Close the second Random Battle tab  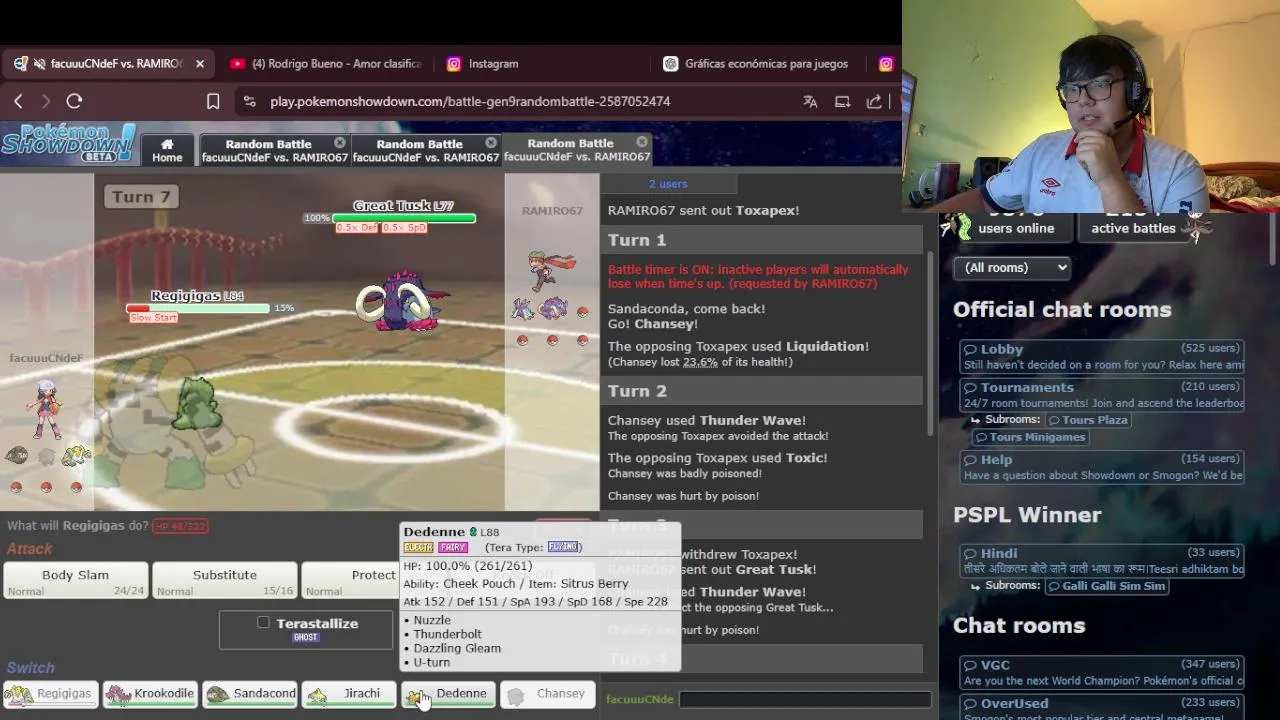click(491, 143)
